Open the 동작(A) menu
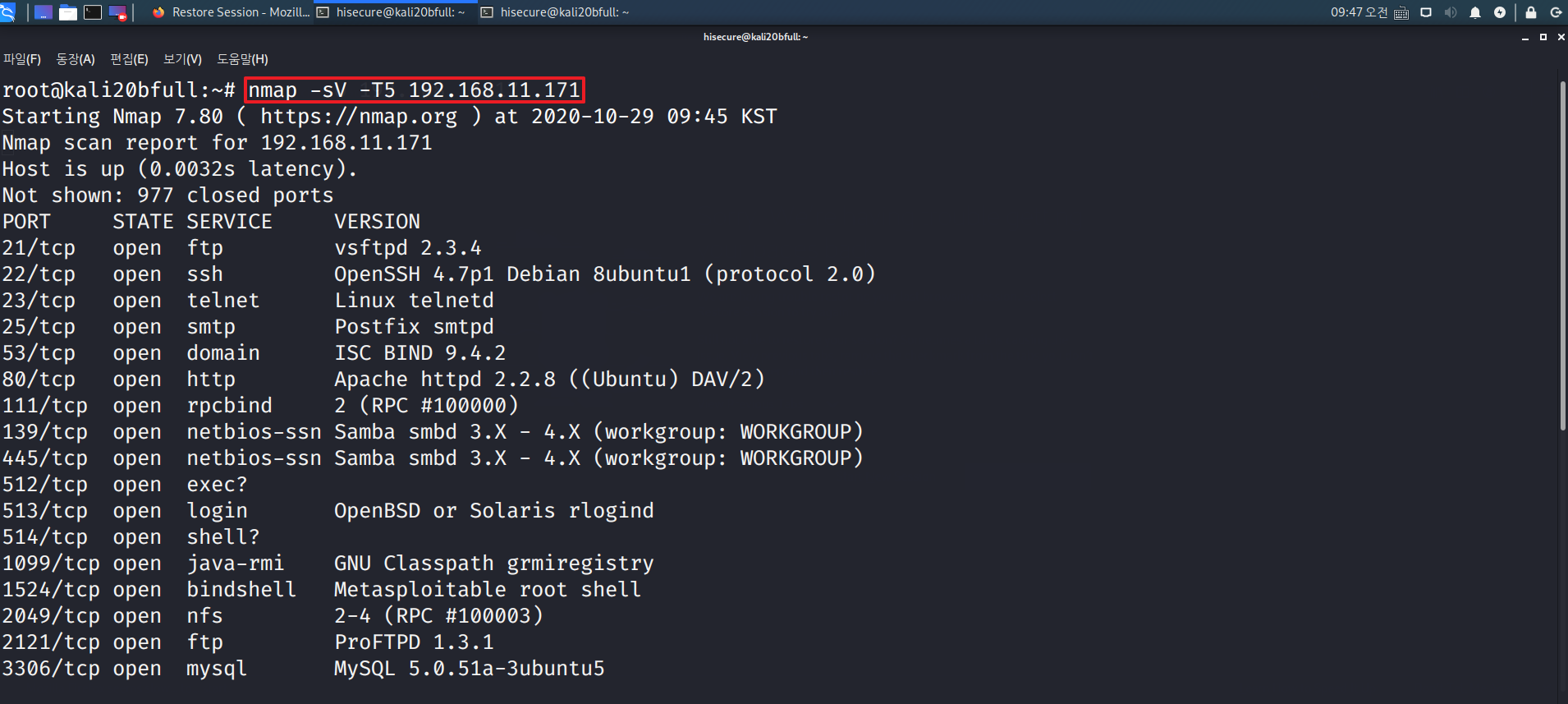The image size is (1568, 704). [x=76, y=59]
